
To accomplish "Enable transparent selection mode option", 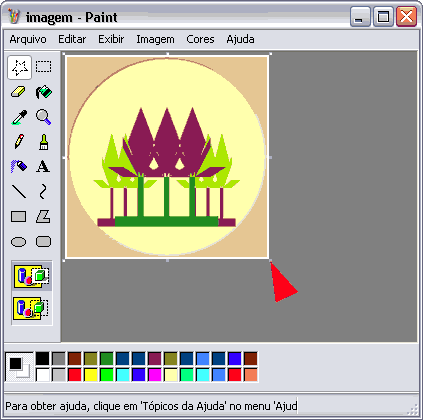I will 32,308.
